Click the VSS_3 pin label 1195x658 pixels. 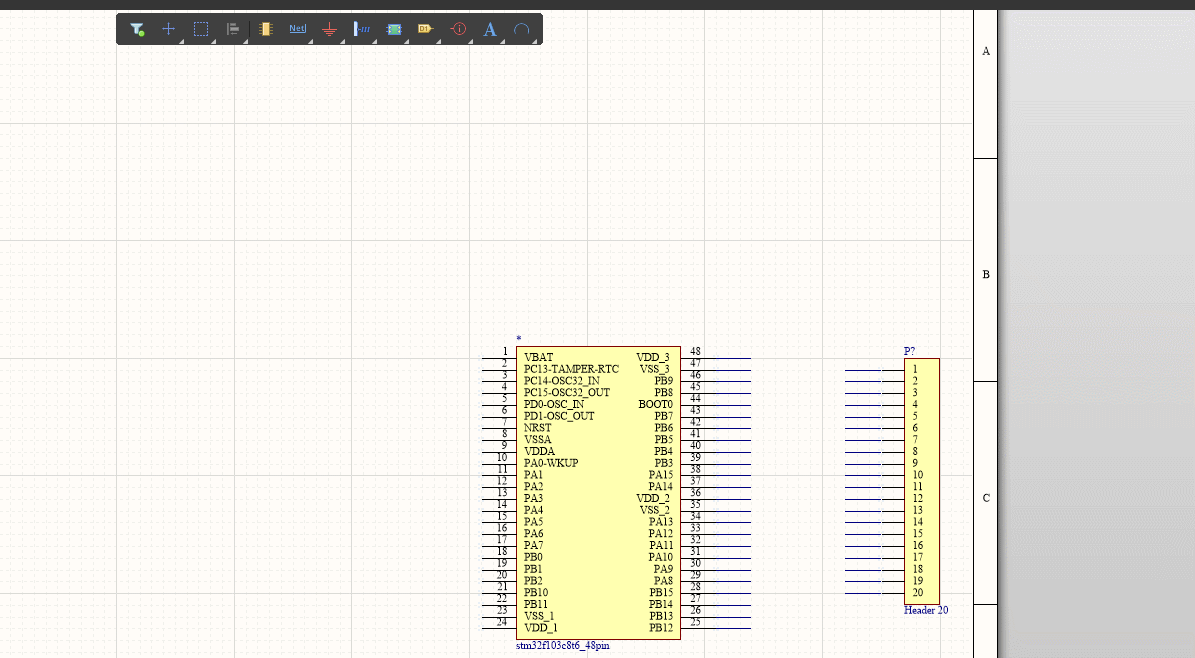655,369
